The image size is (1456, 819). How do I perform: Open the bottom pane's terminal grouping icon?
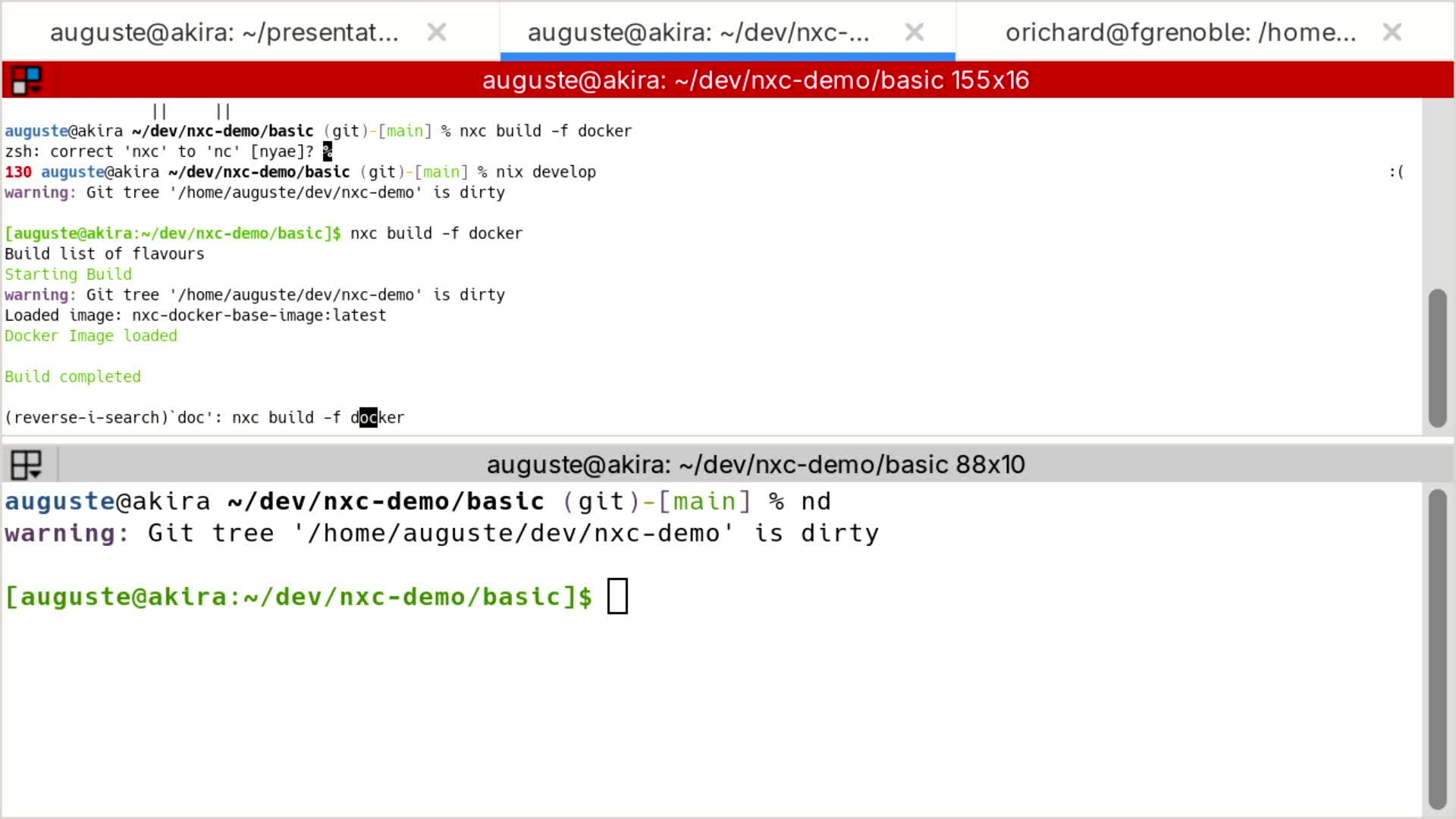(x=27, y=464)
